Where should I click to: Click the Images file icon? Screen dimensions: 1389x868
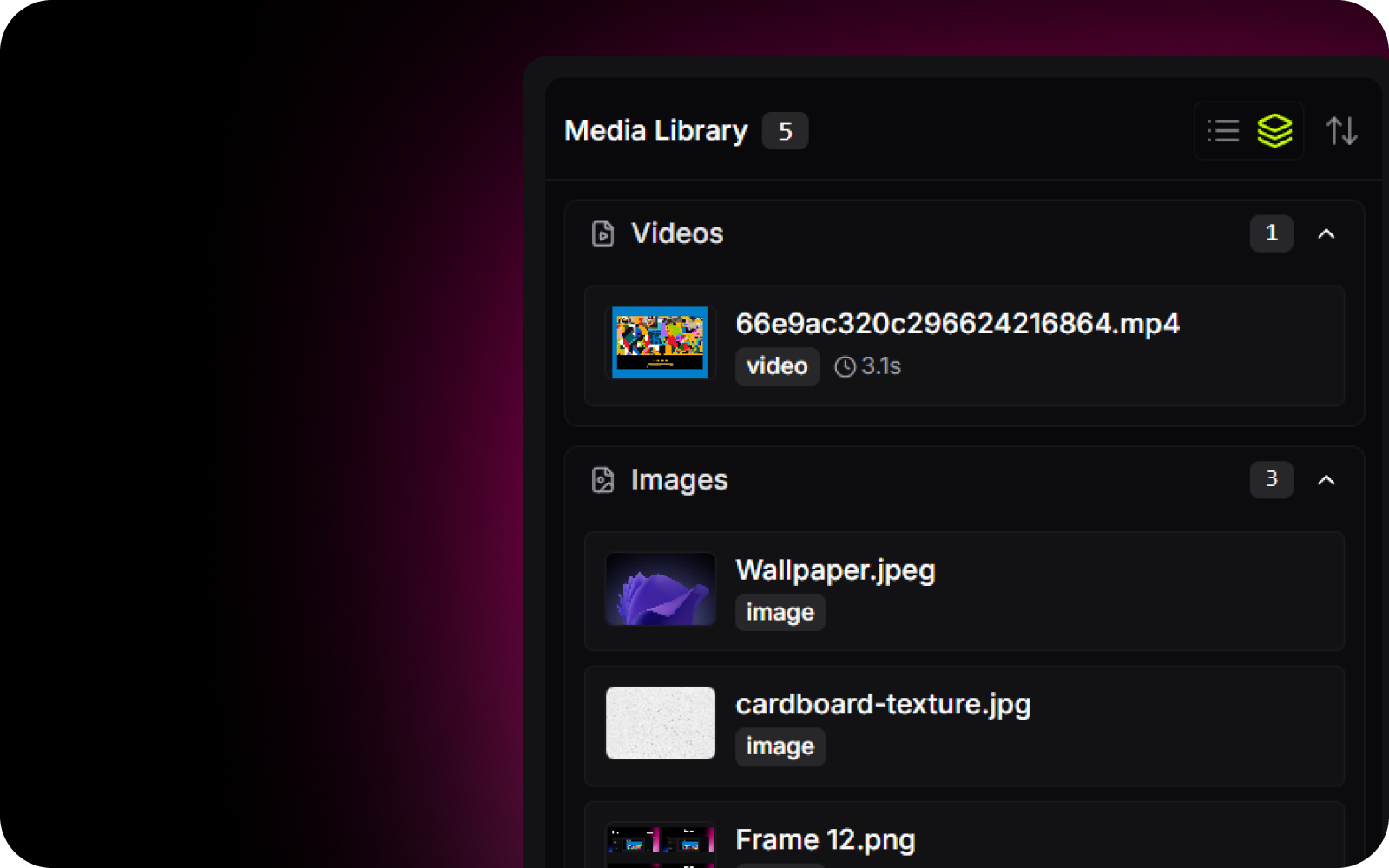click(x=602, y=480)
